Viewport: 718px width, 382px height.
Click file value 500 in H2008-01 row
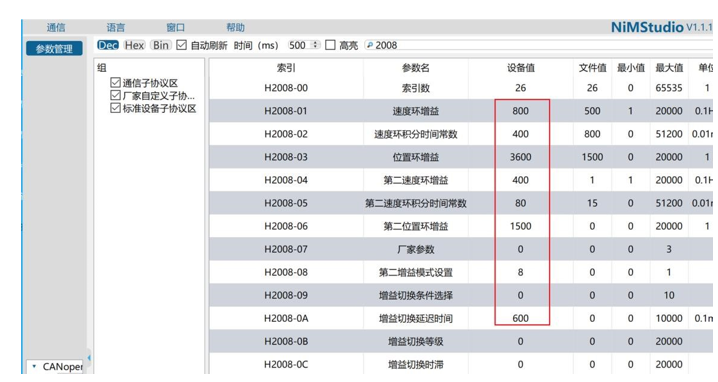click(x=592, y=111)
